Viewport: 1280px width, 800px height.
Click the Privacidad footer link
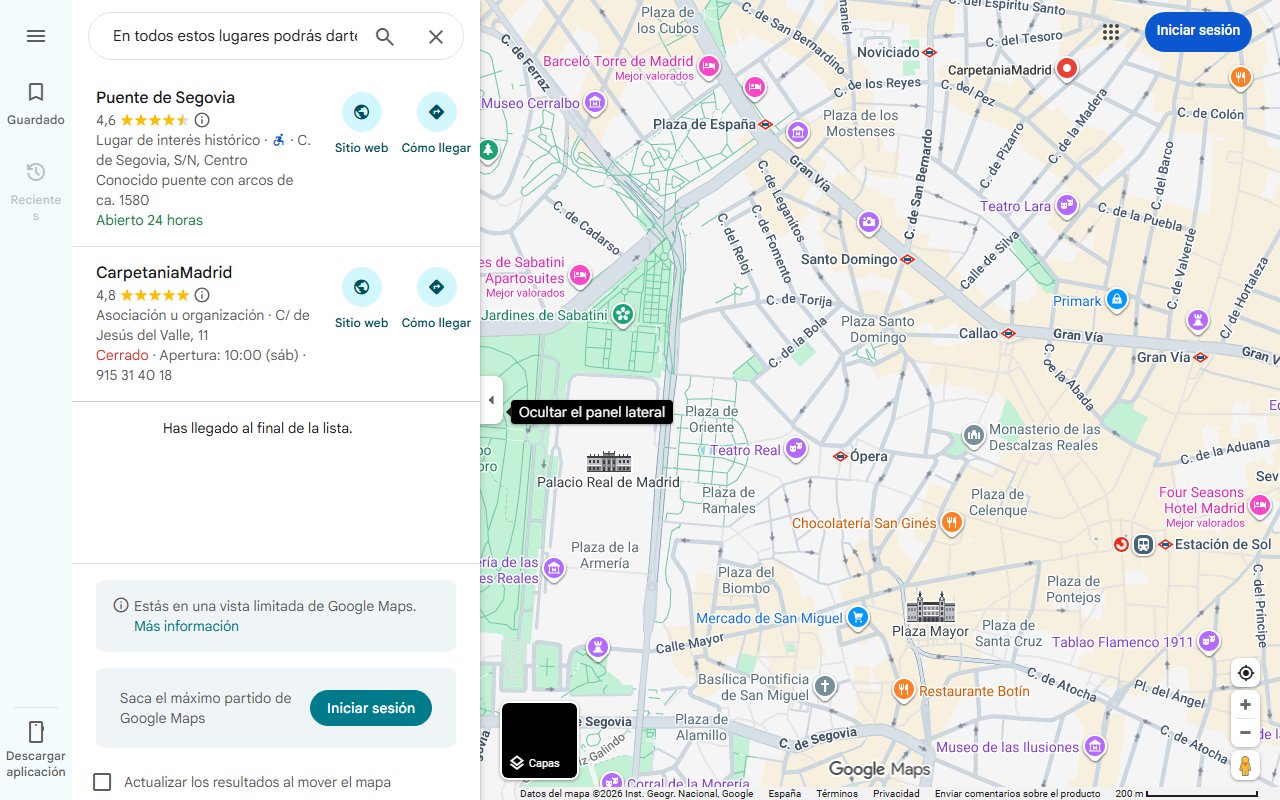(897, 792)
